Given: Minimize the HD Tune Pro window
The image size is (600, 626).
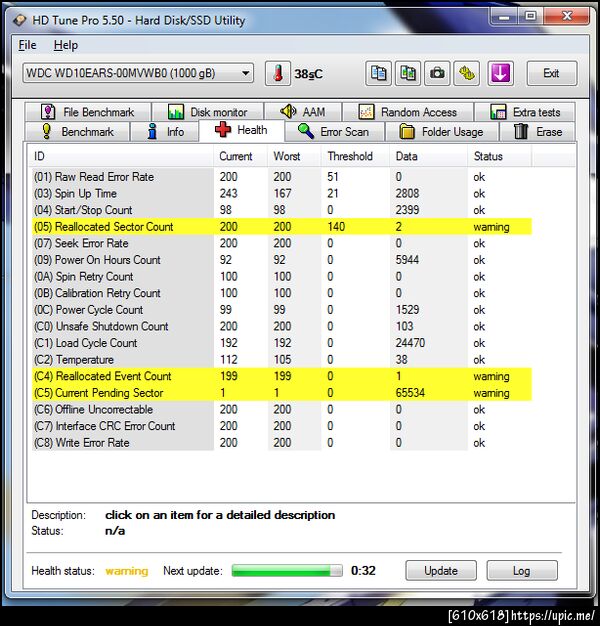Looking at the screenshot, I should tap(504, 17).
